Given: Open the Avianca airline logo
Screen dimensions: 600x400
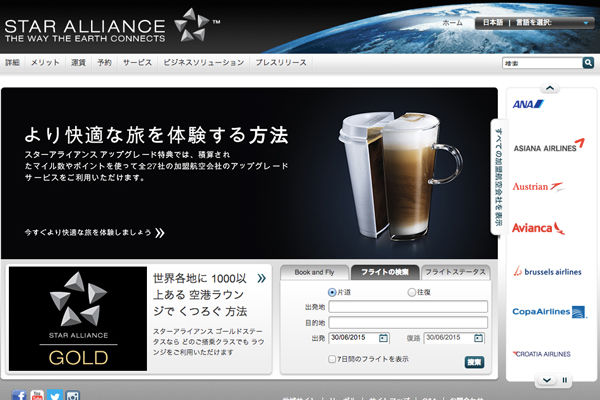Looking at the screenshot, I should tap(538, 228).
